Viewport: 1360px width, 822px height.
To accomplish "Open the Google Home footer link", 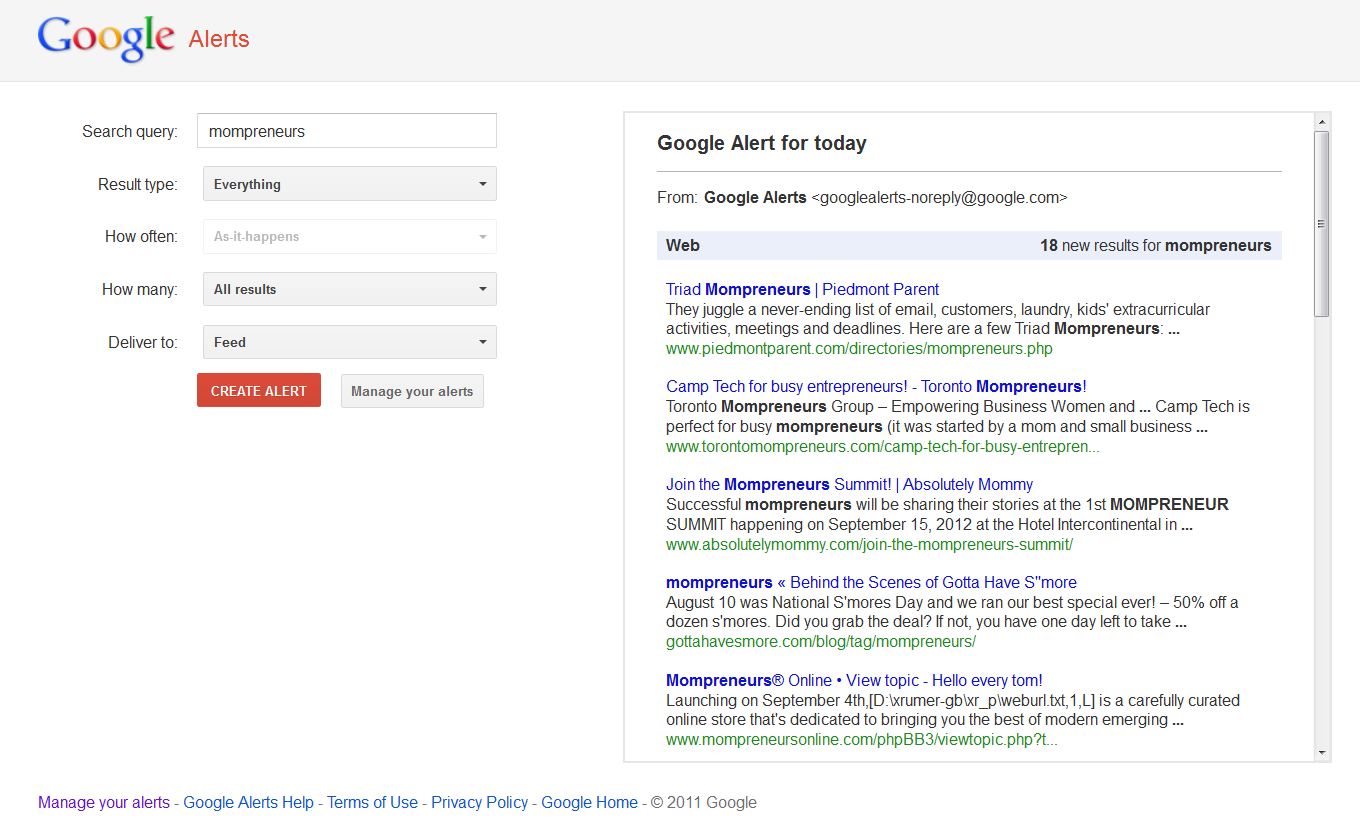I will click(589, 802).
